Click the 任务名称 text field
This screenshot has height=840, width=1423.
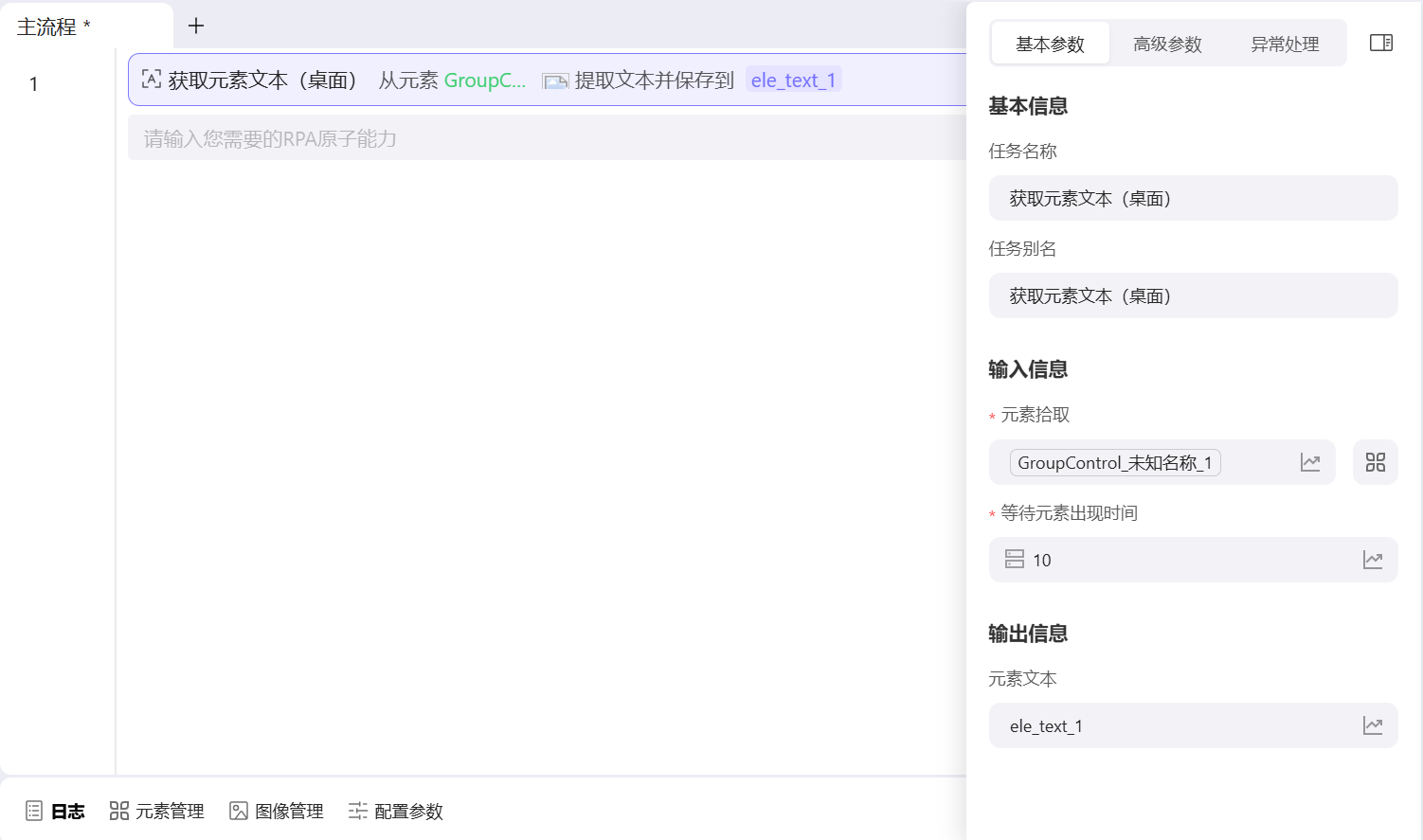[1193, 198]
